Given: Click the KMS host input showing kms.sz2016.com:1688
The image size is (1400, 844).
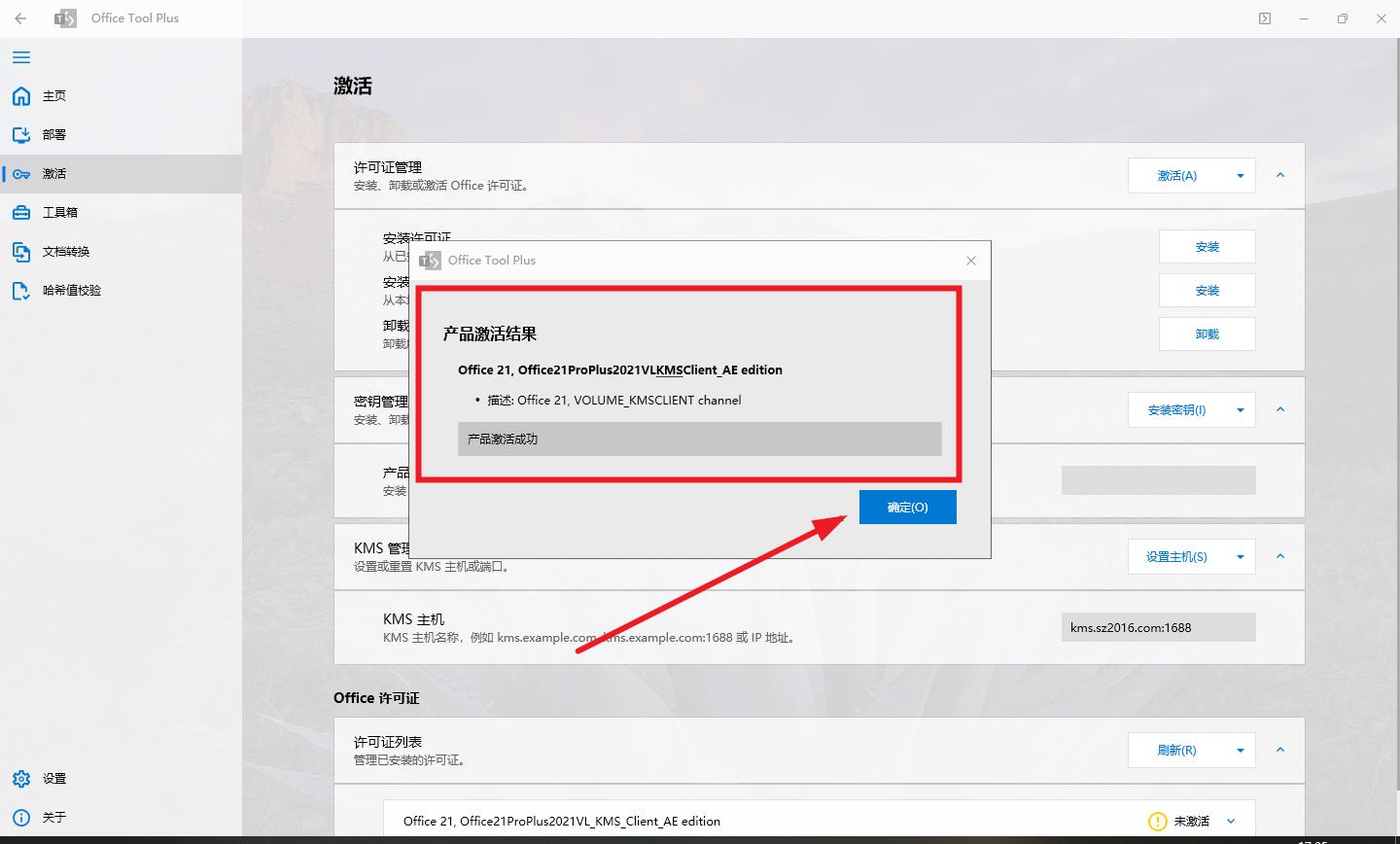Looking at the screenshot, I should (1158, 626).
